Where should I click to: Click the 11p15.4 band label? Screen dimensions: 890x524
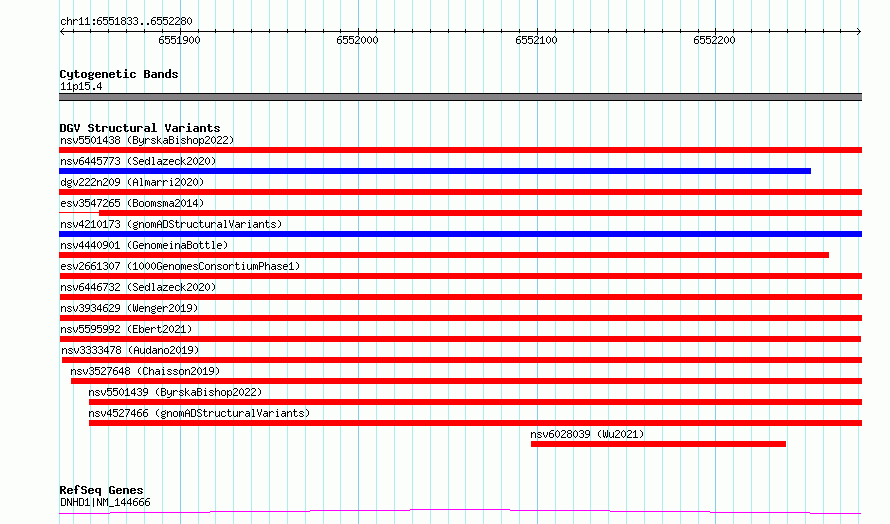[81, 86]
